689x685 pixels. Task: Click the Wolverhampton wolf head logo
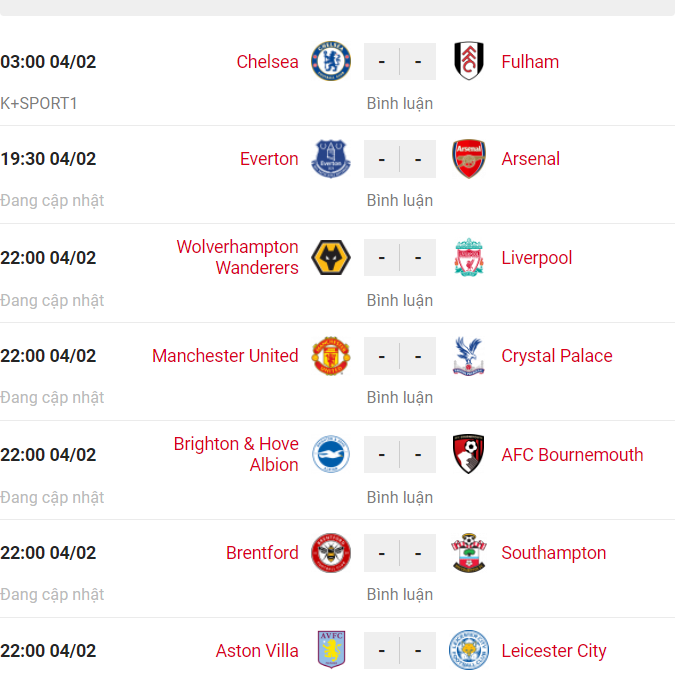pyautogui.click(x=331, y=257)
